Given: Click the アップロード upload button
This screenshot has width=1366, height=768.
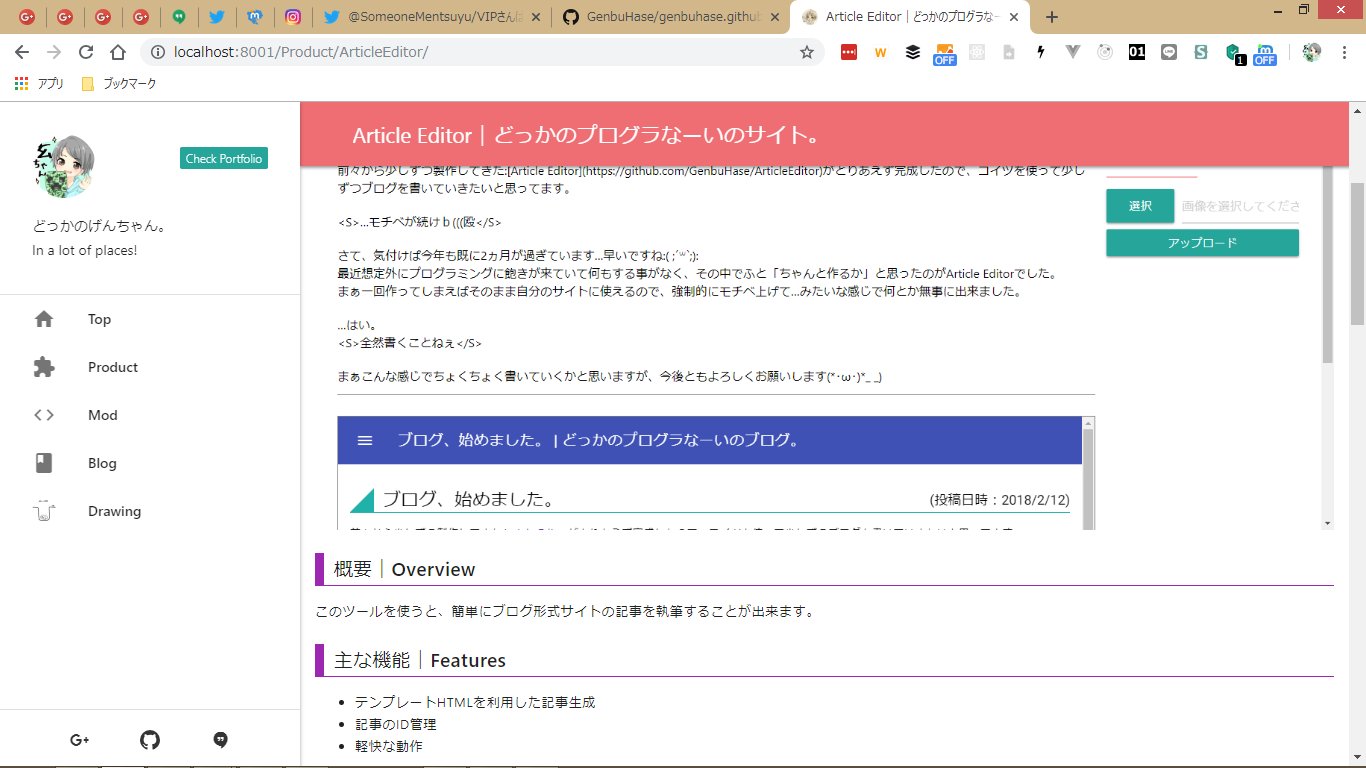Looking at the screenshot, I should pos(1202,243).
